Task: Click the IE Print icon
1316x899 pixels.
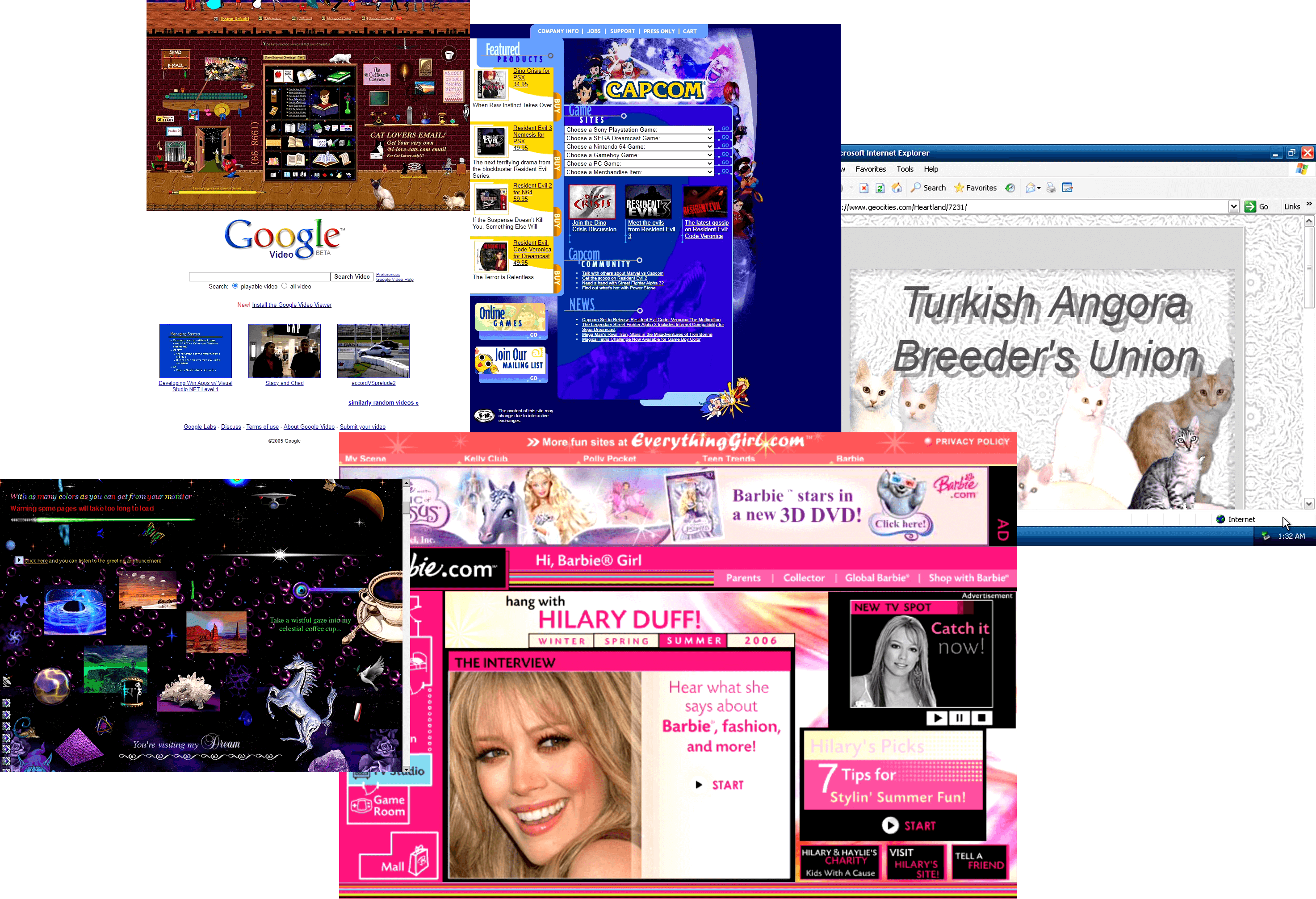Action: pyautogui.click(x=1051, y=188)
